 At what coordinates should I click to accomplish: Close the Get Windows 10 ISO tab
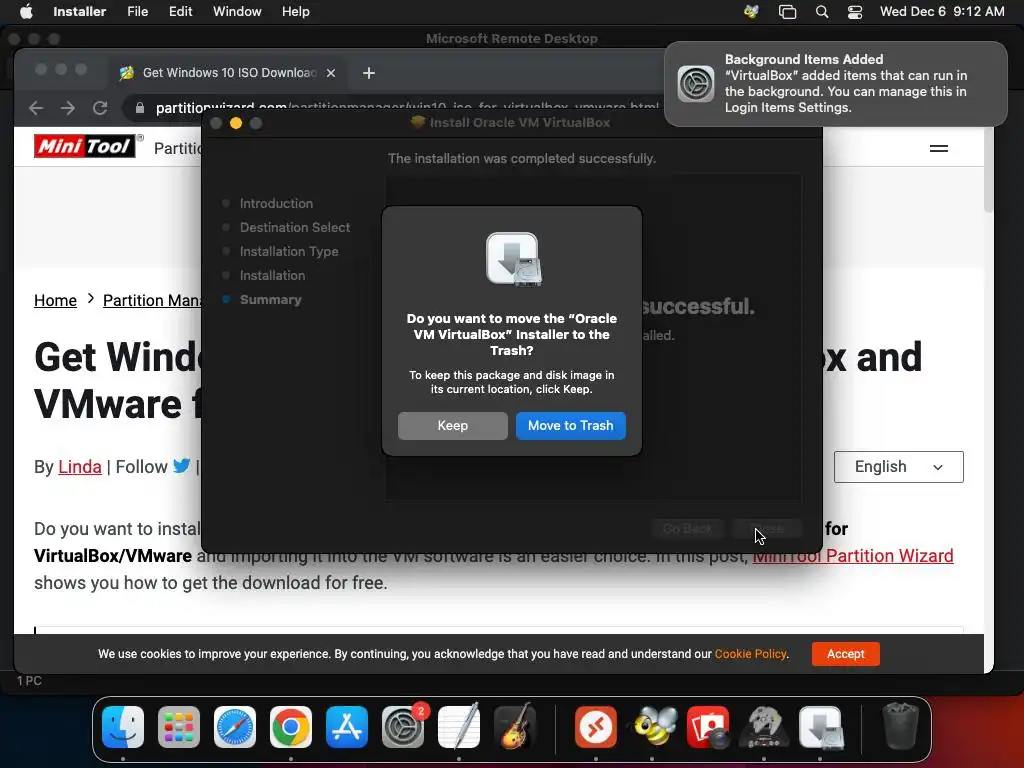point(331,73)
